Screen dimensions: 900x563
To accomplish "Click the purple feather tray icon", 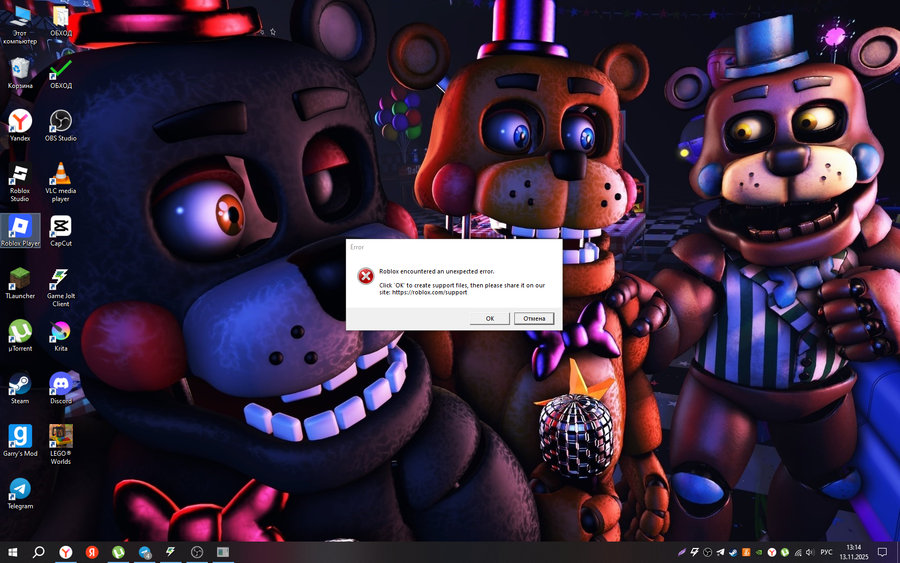I will (682, 552).
